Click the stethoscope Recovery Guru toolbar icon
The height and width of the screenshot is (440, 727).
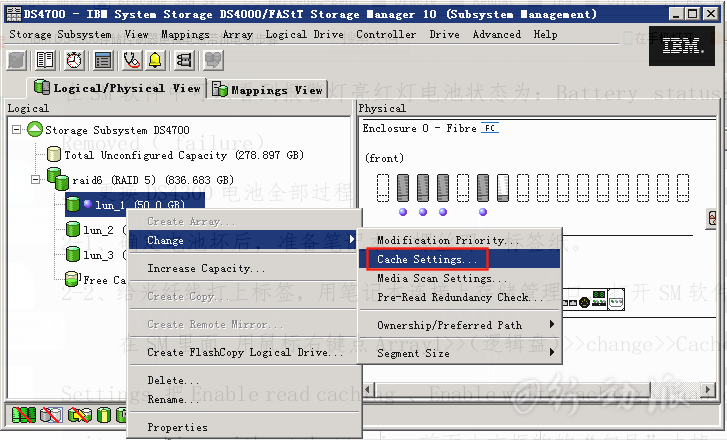pyautogui.click(x=132, y=60)
